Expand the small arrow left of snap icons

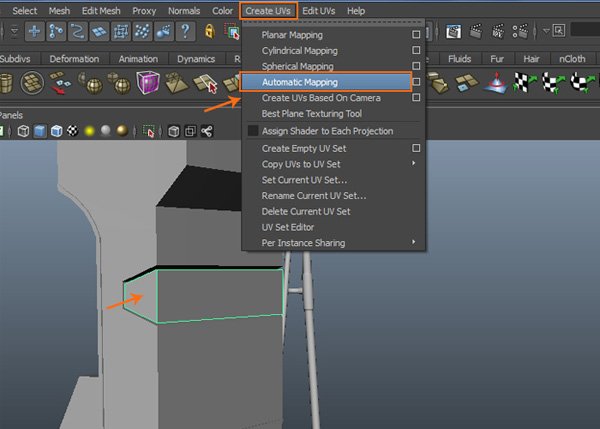click(x=14, y=31)
